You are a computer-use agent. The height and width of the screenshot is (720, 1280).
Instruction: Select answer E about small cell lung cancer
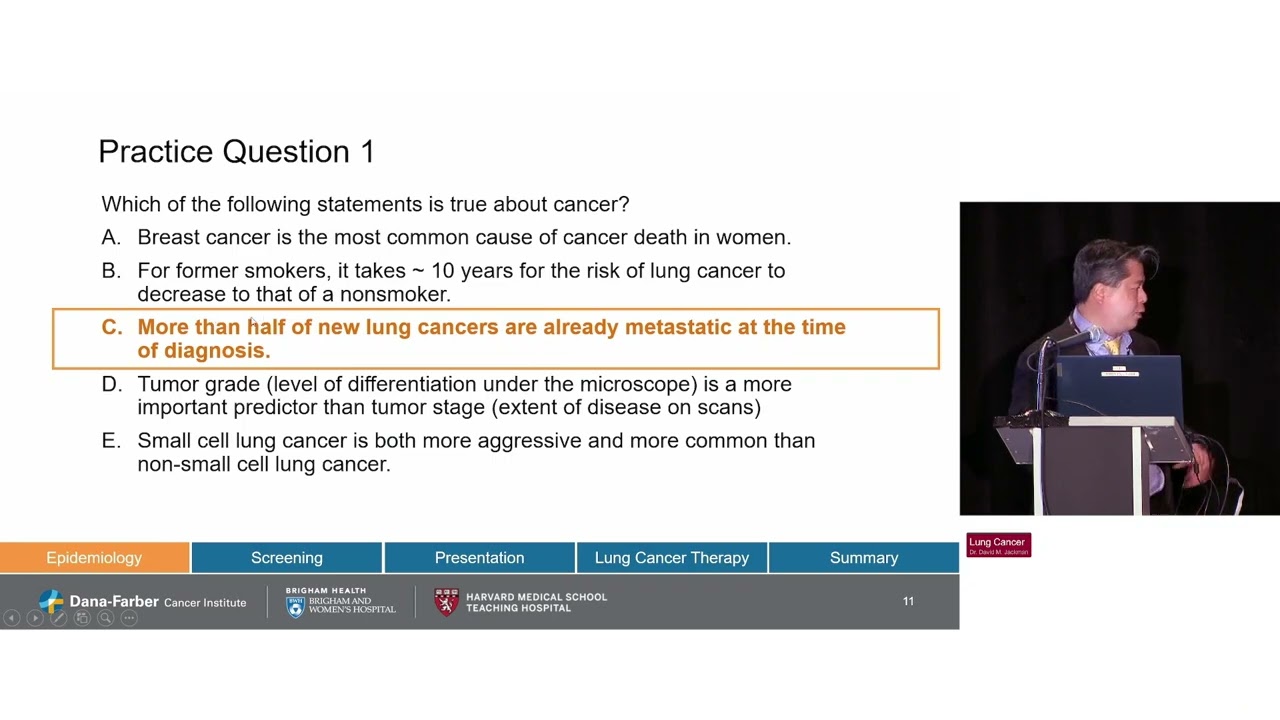458,452
